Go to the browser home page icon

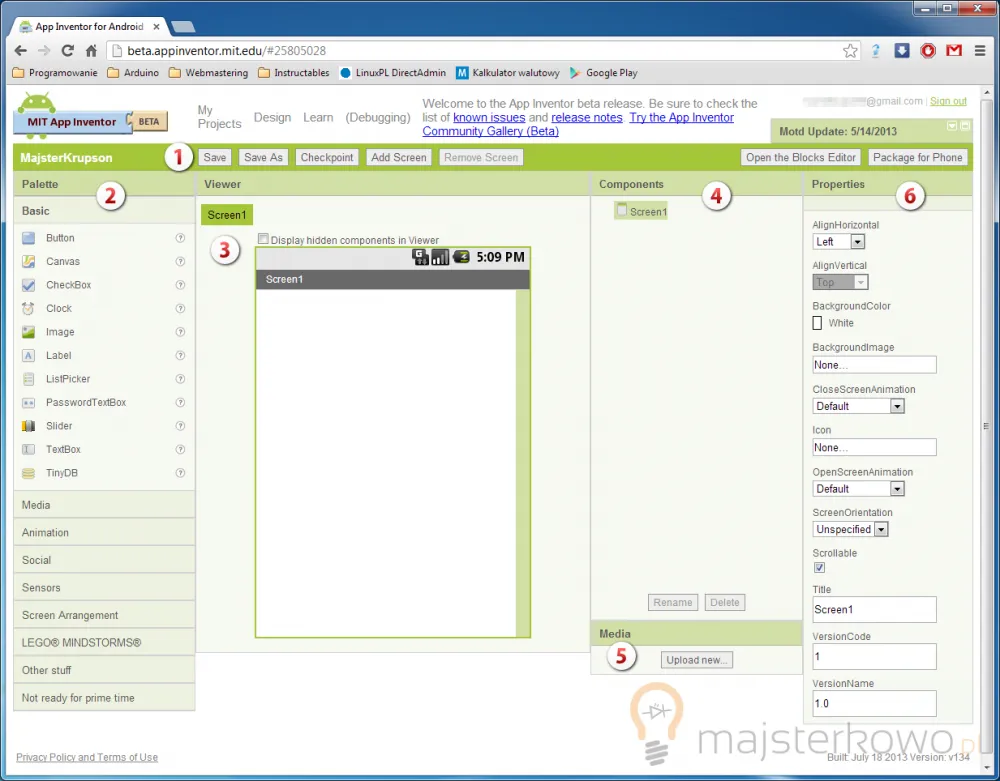pos(91,50)
